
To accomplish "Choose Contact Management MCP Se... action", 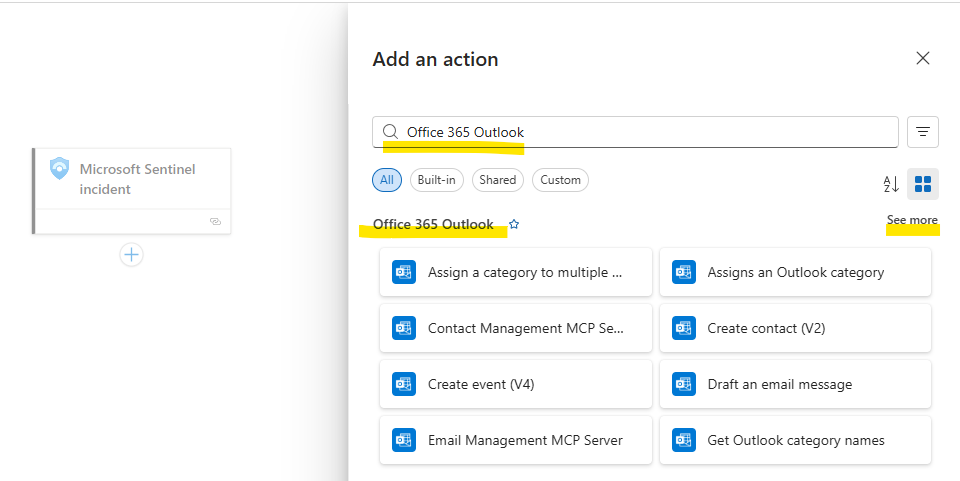I will tap(516, 328).
